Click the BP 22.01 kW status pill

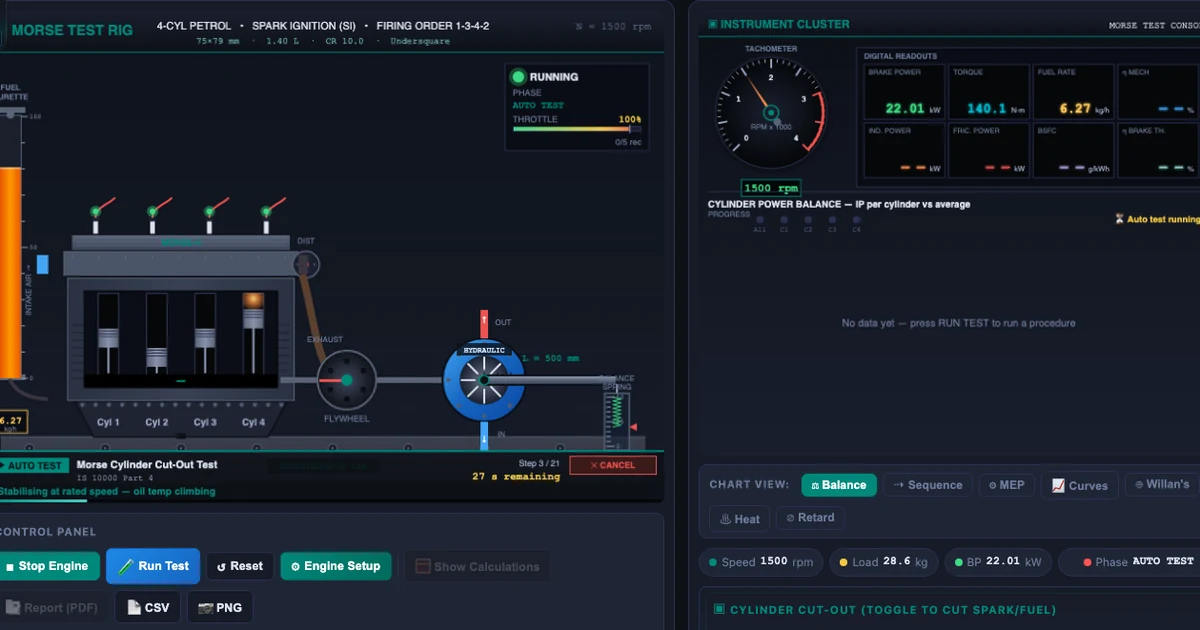point(998,562)
